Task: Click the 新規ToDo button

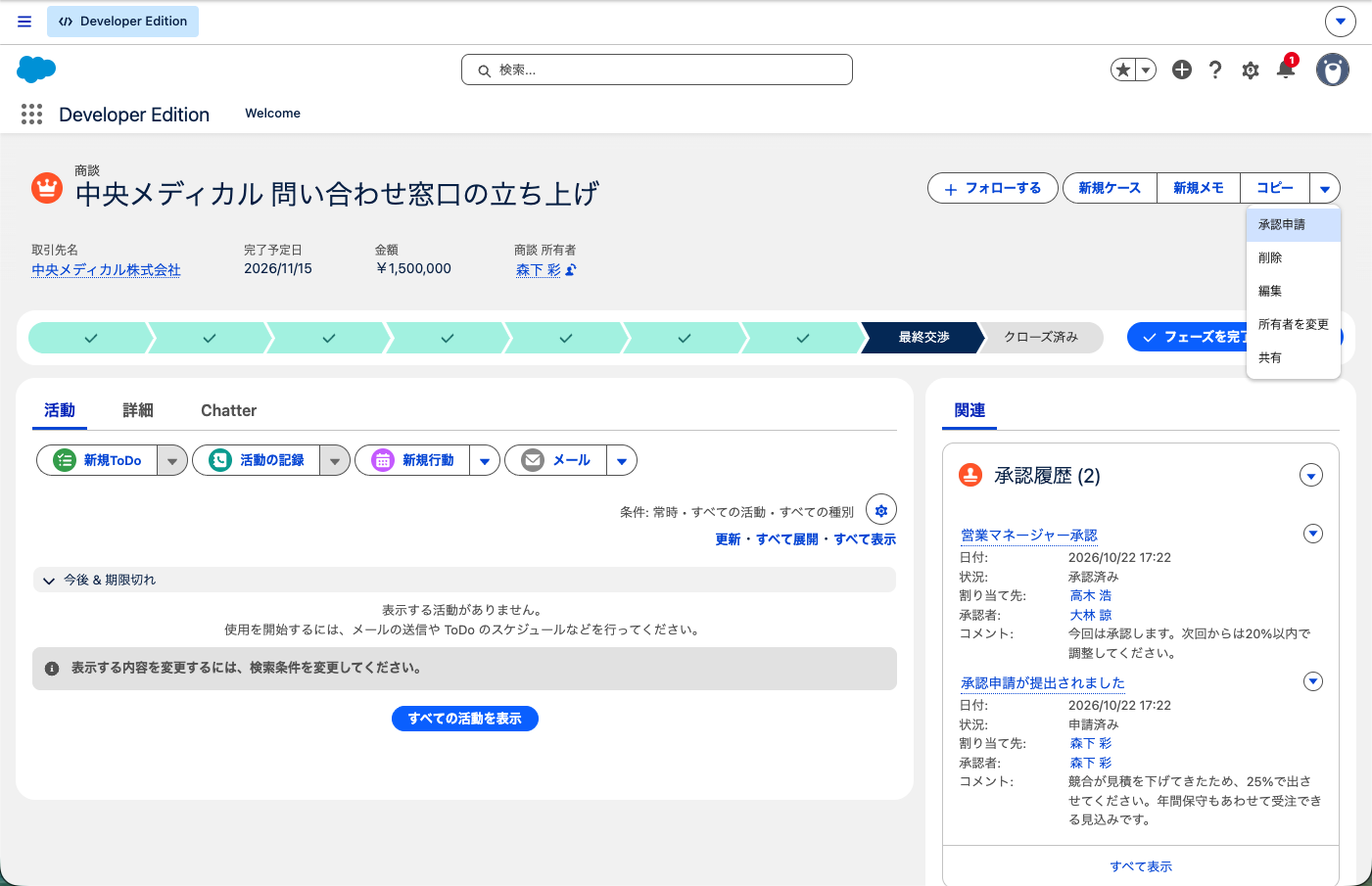Action: pos(98,460)
